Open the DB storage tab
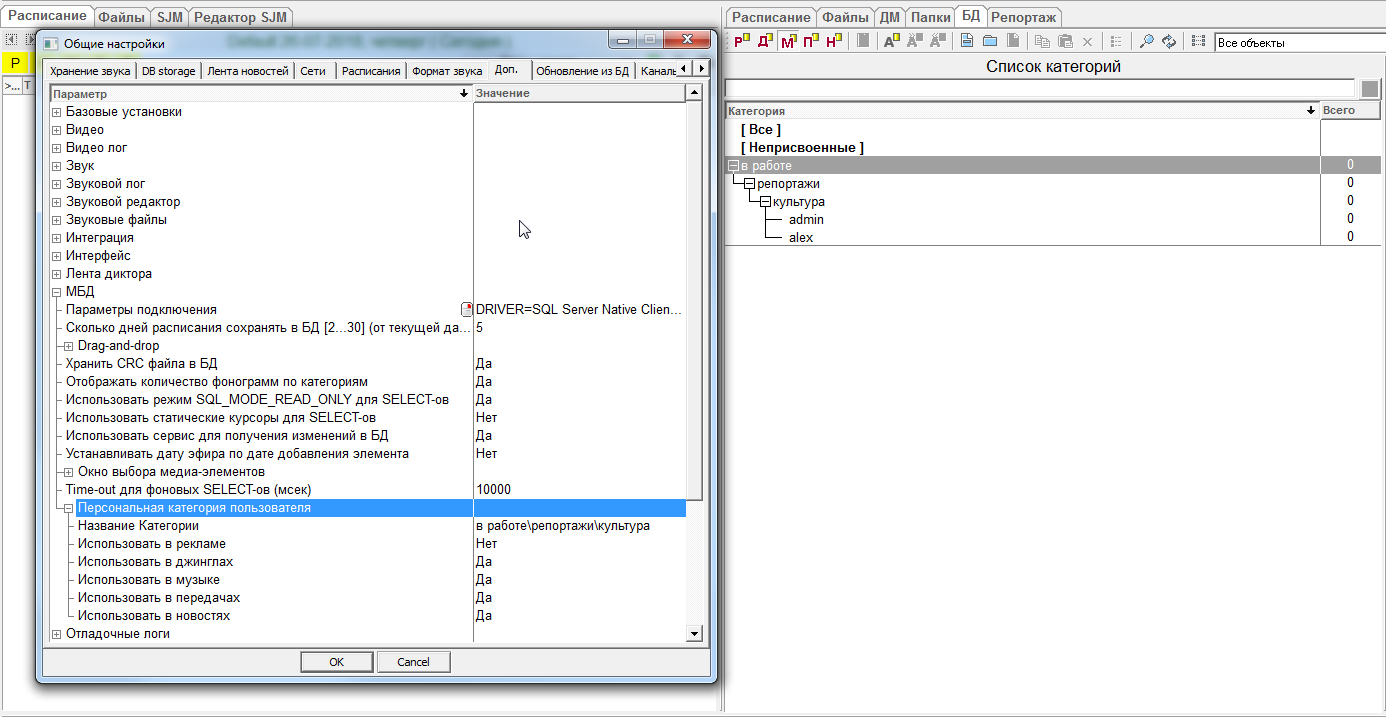1386x717 pixels. [x=168, y=71]
